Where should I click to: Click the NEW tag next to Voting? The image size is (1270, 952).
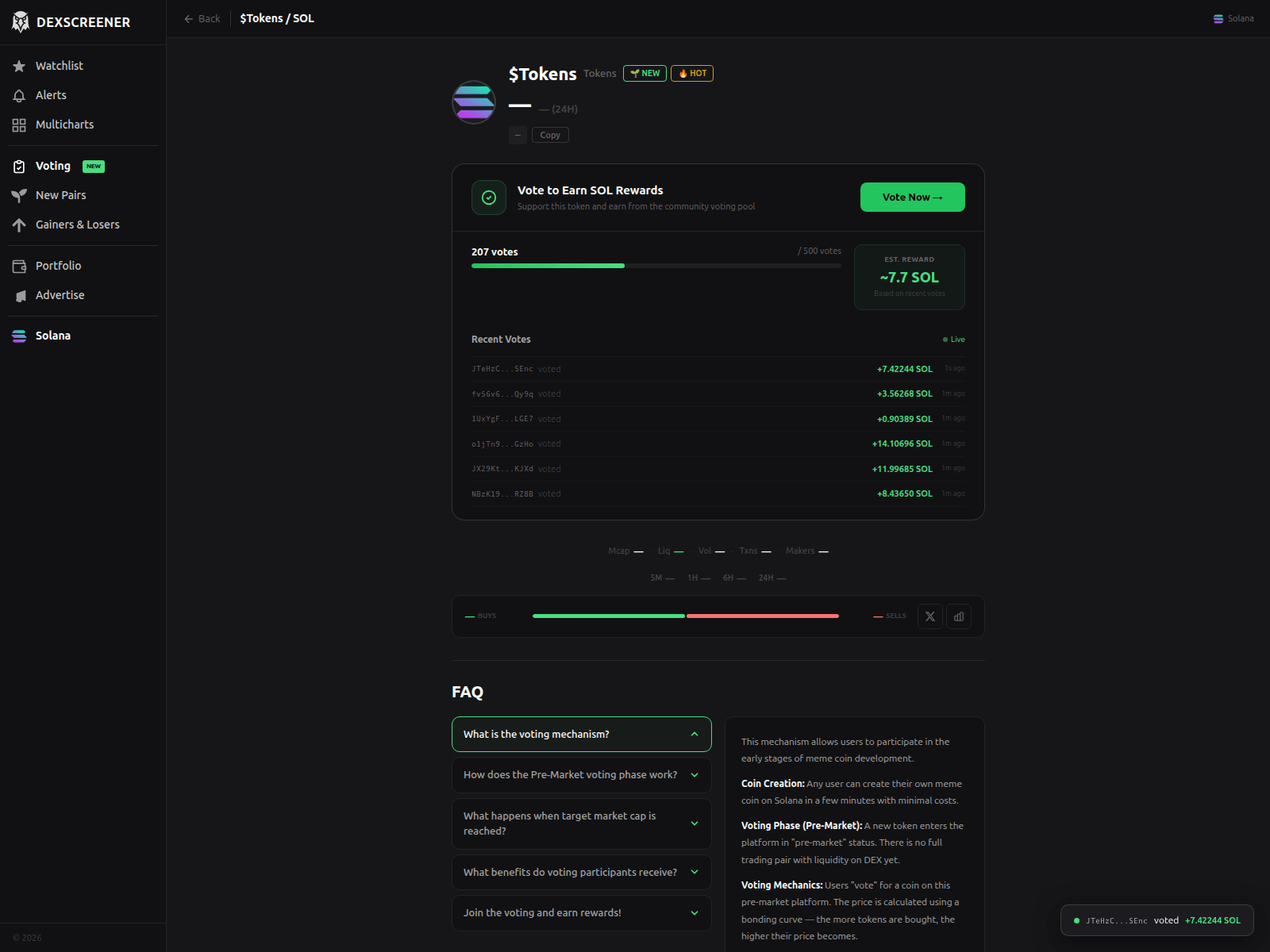[x=94, y=167]
